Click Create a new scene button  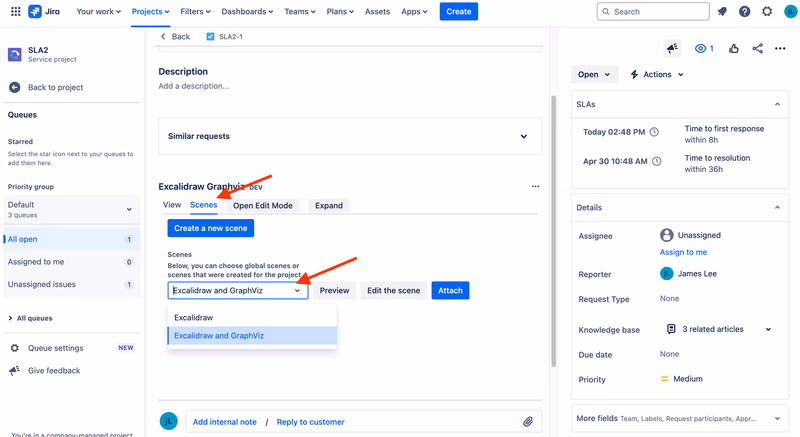point(211,228)
